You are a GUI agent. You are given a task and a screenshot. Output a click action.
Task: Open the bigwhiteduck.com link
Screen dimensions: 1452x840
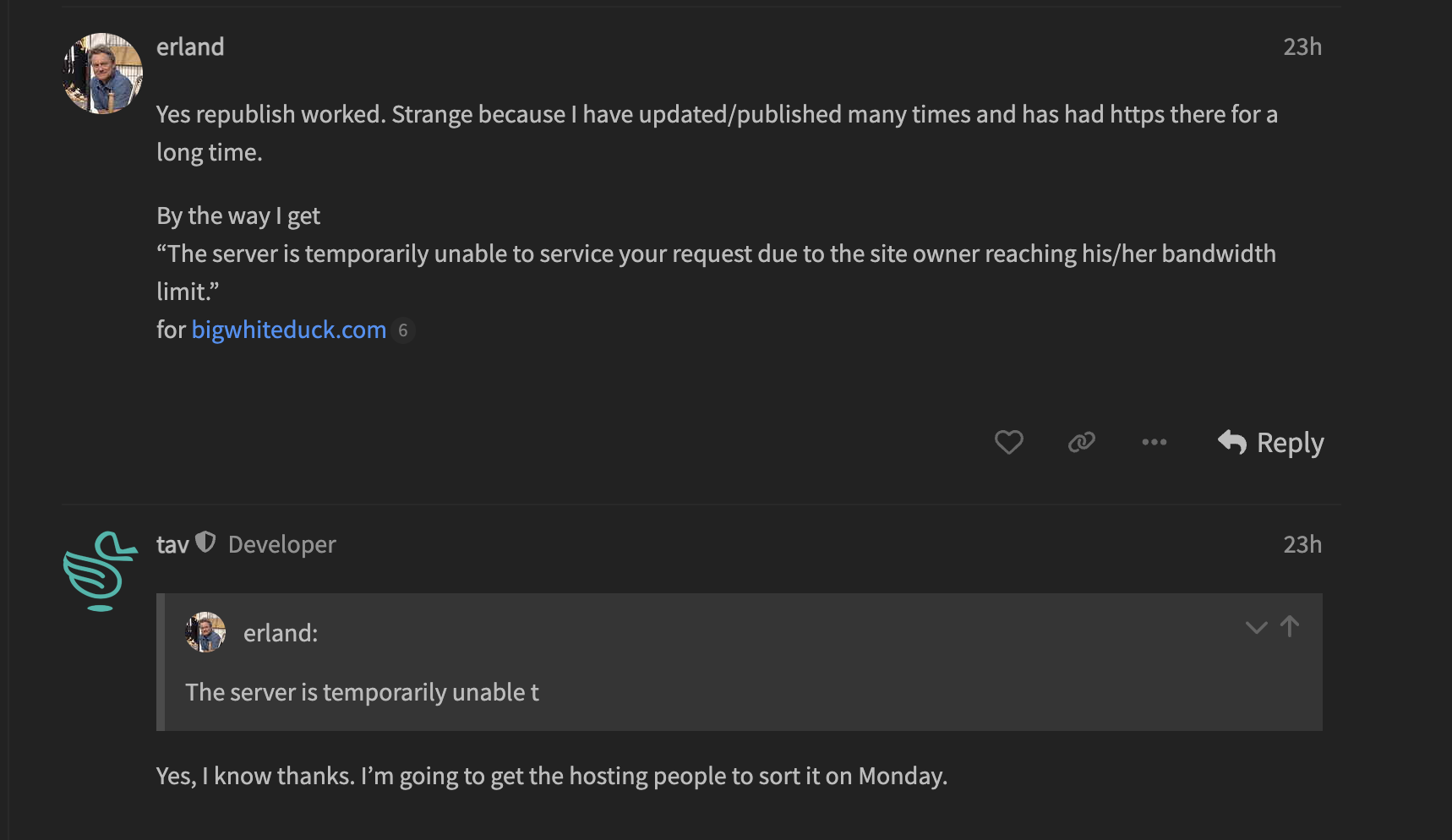pos(288,330)
